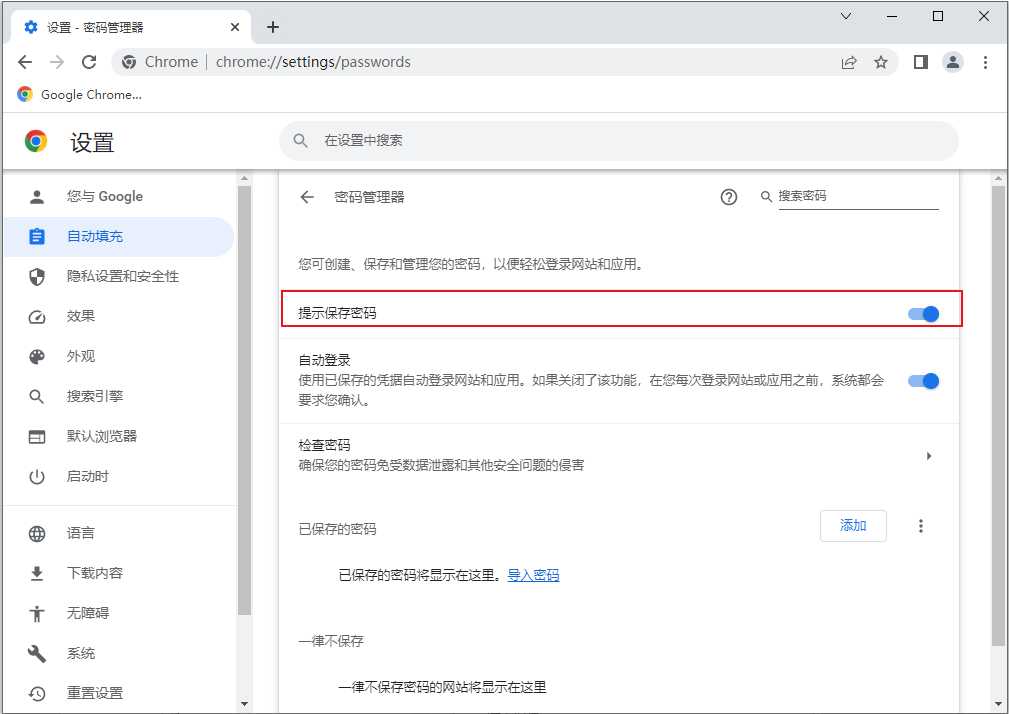Click the magnifier icon in settings search
This screenshot has height=714, width=1009.
(301, 140)
